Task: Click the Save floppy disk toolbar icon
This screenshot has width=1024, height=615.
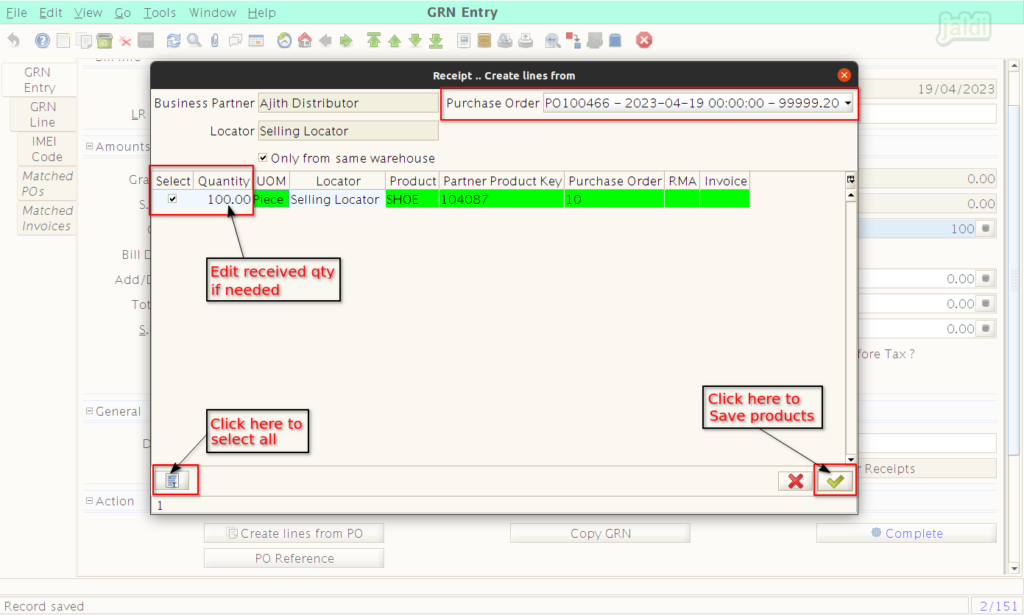Action: [x=146, y=40]
